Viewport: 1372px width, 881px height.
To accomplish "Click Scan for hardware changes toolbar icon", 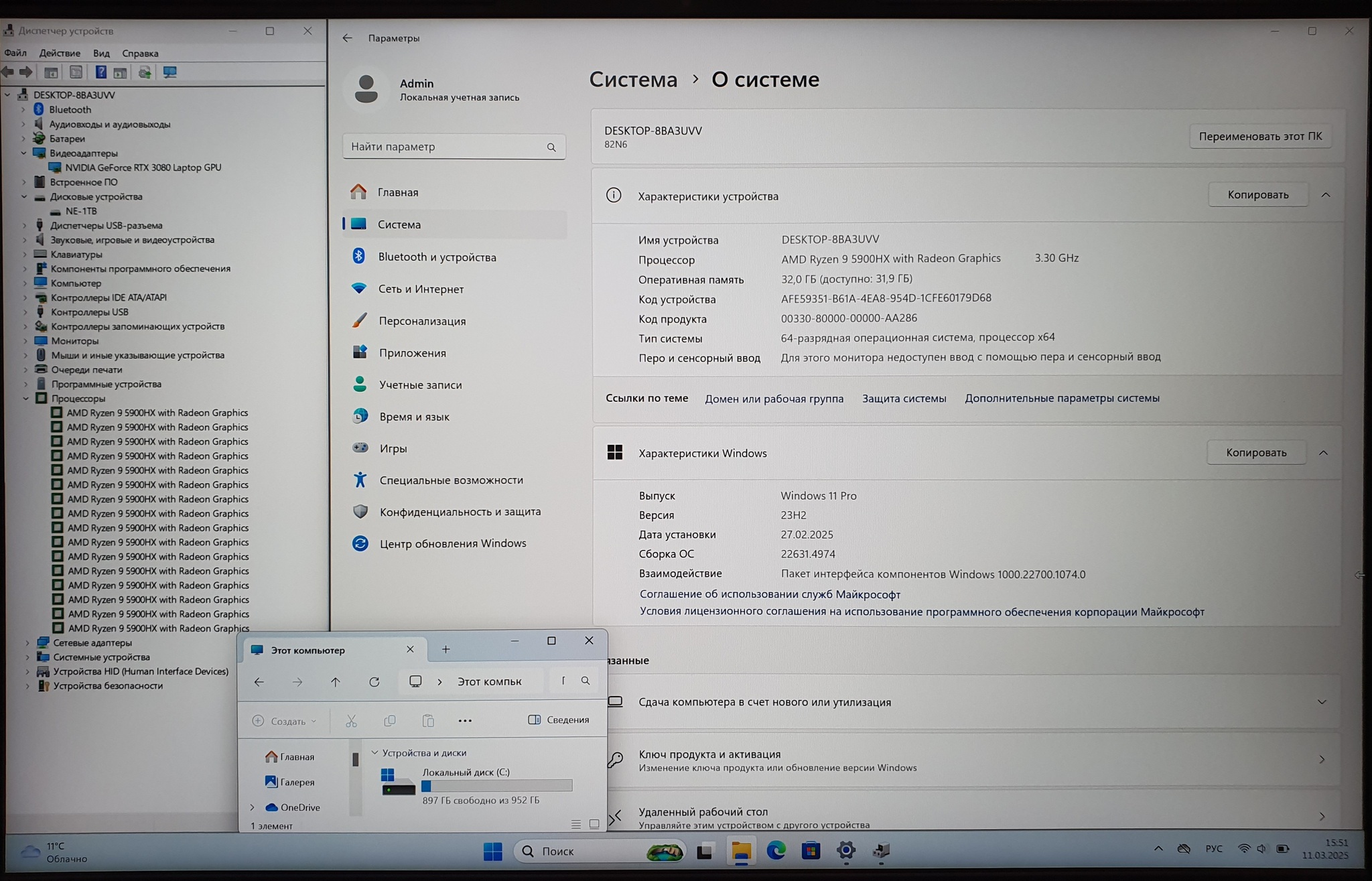I will tap(169, 72).
